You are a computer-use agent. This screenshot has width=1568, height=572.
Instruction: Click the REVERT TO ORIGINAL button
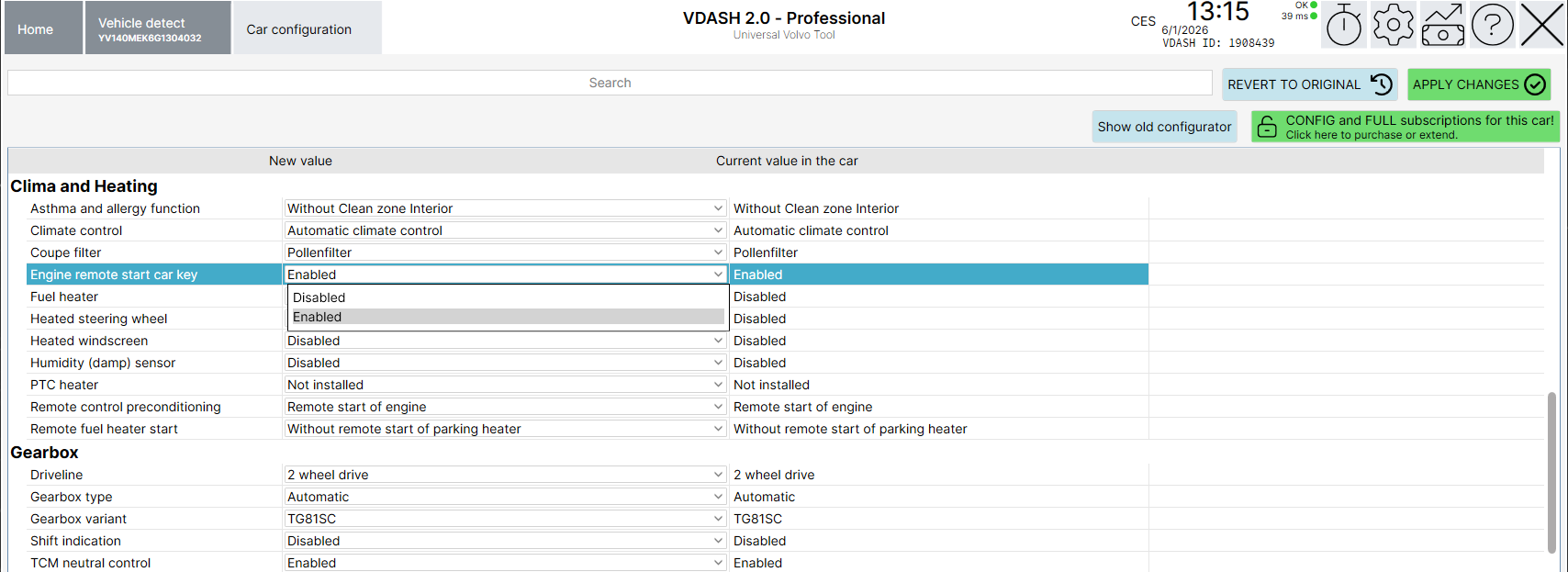(1310, 84)
